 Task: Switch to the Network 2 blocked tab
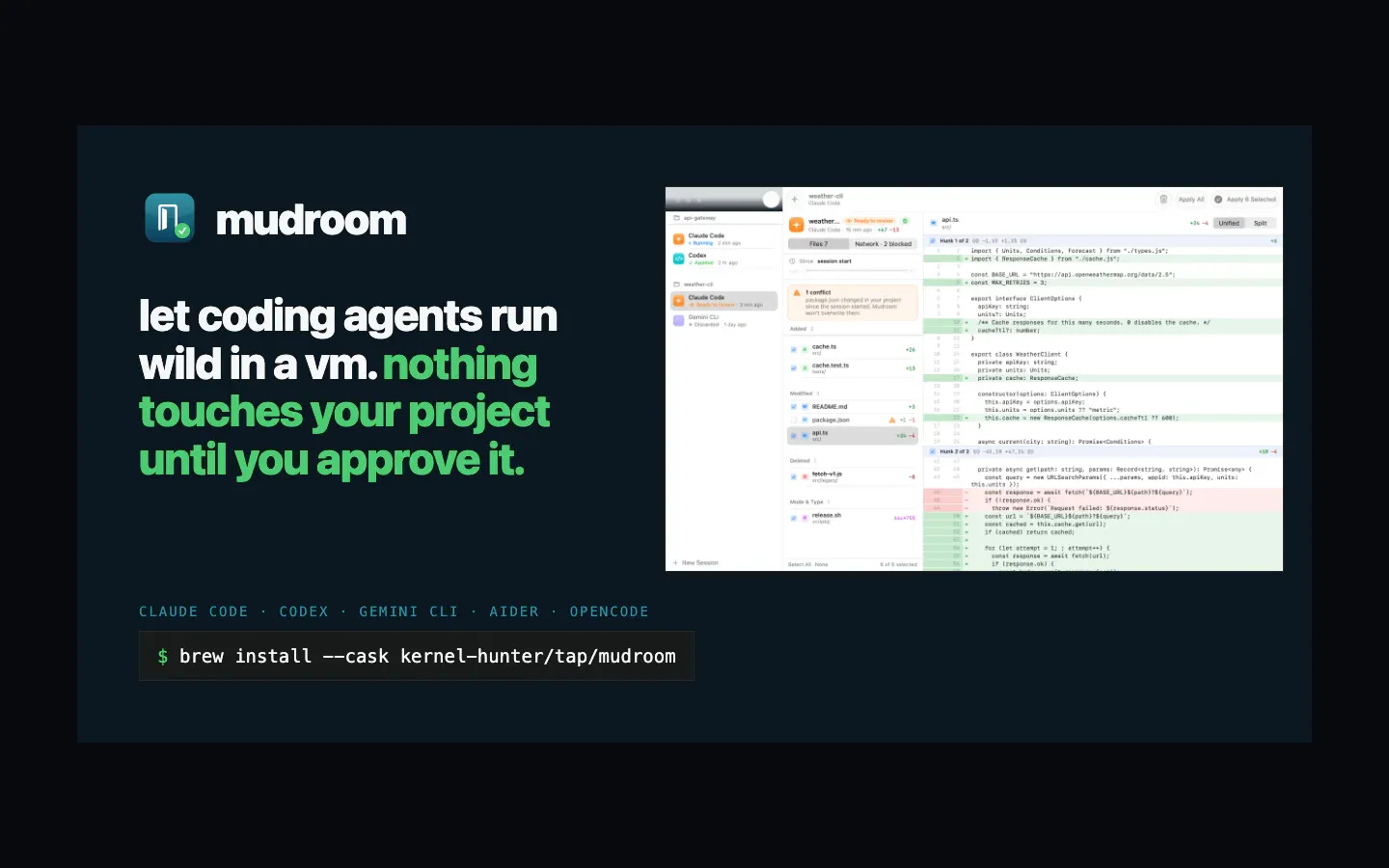(883, 244)
